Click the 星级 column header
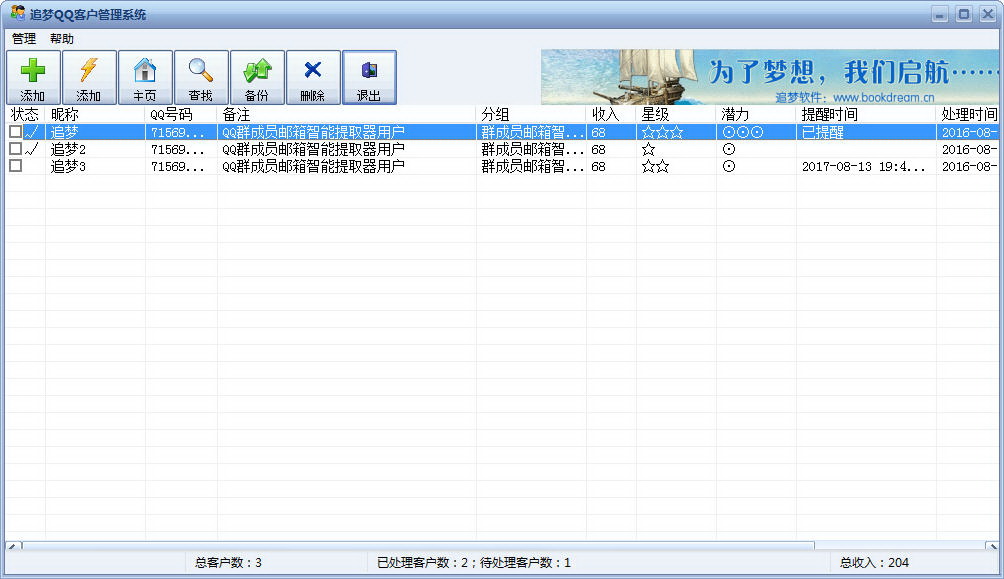The width and height of the screenshot is (1004, 579). tap(676, 115)
